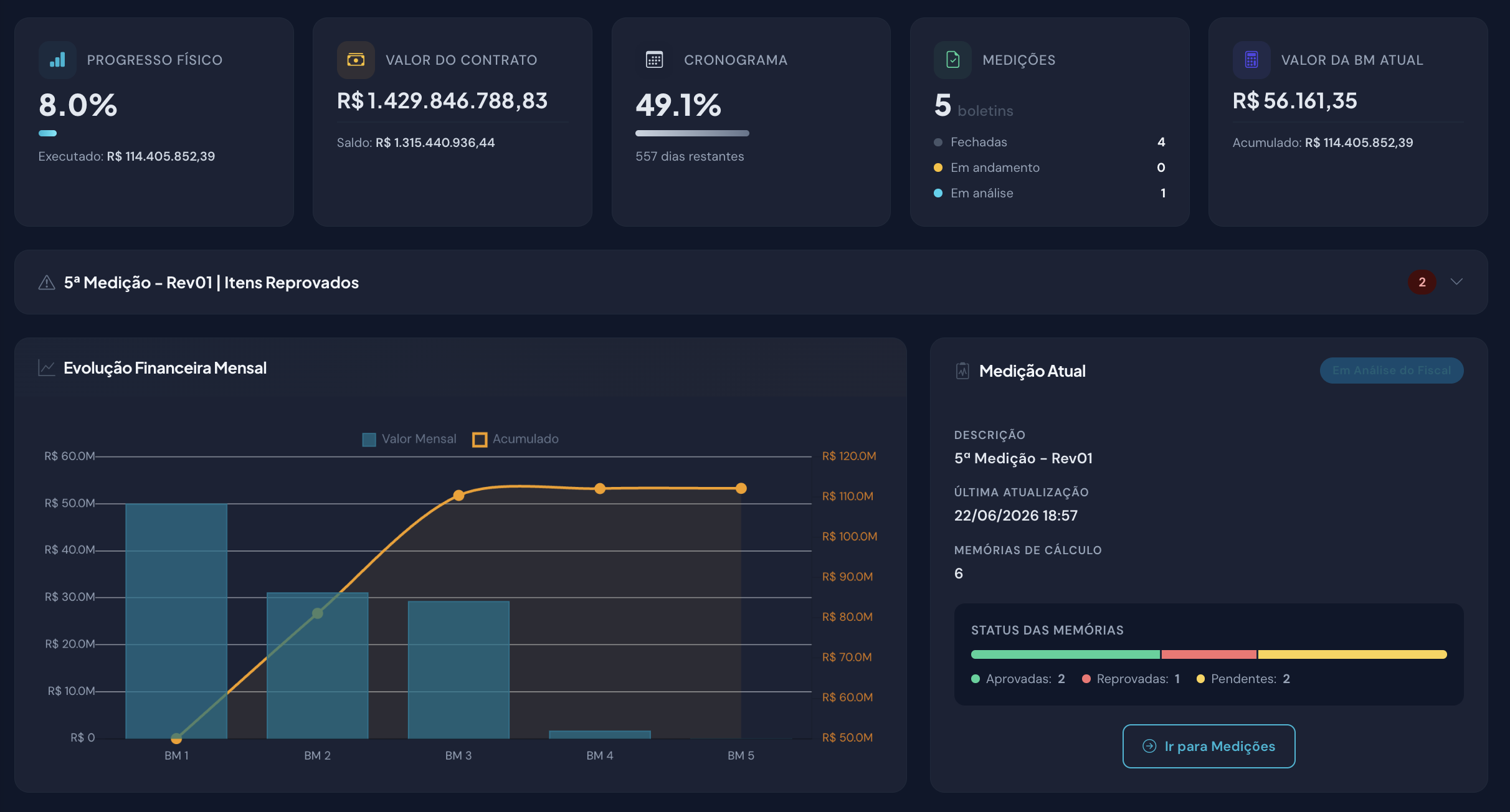Select the BM 1 bar in the chart

point(176,621)
